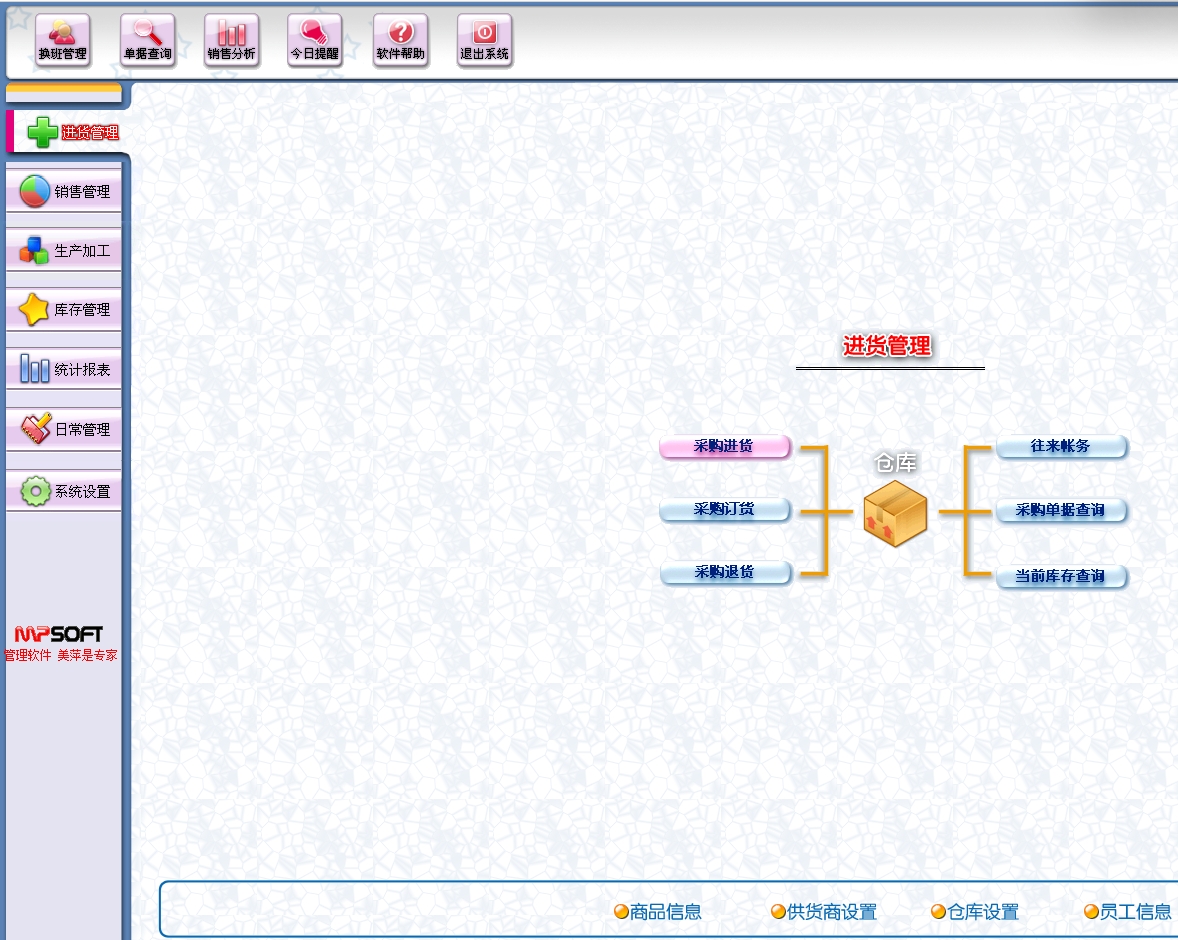Open the 生产加工 sidebar section

point(64,251)
